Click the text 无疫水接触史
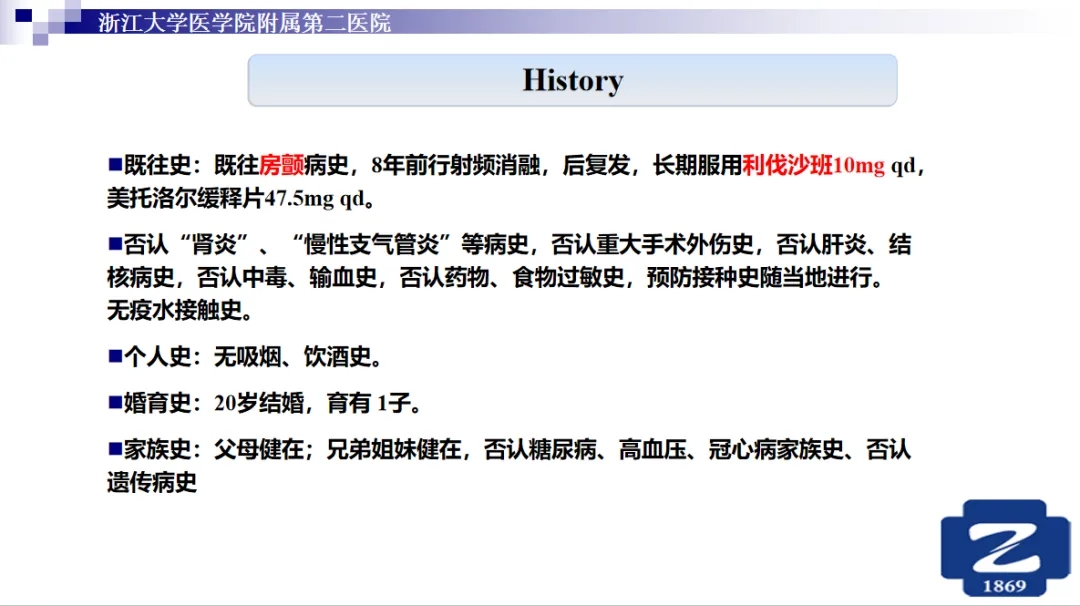Image resolution: width=1080 pixels, height=606 pixels. click(179, 310)
